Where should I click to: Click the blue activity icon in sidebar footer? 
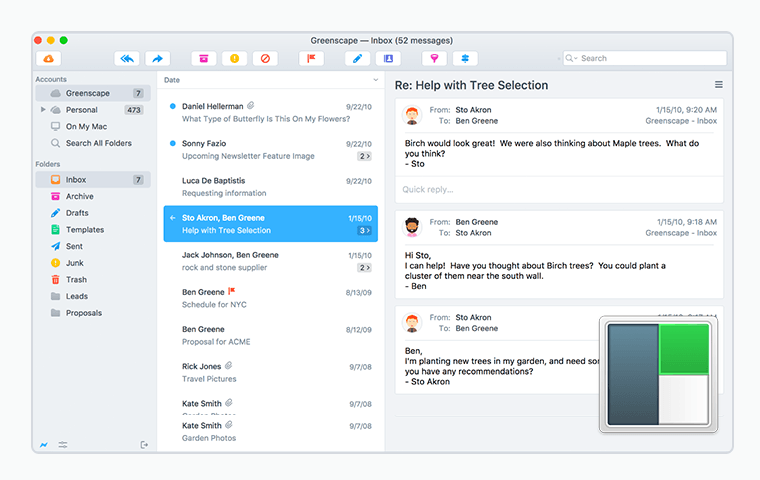tap(44, 445)
